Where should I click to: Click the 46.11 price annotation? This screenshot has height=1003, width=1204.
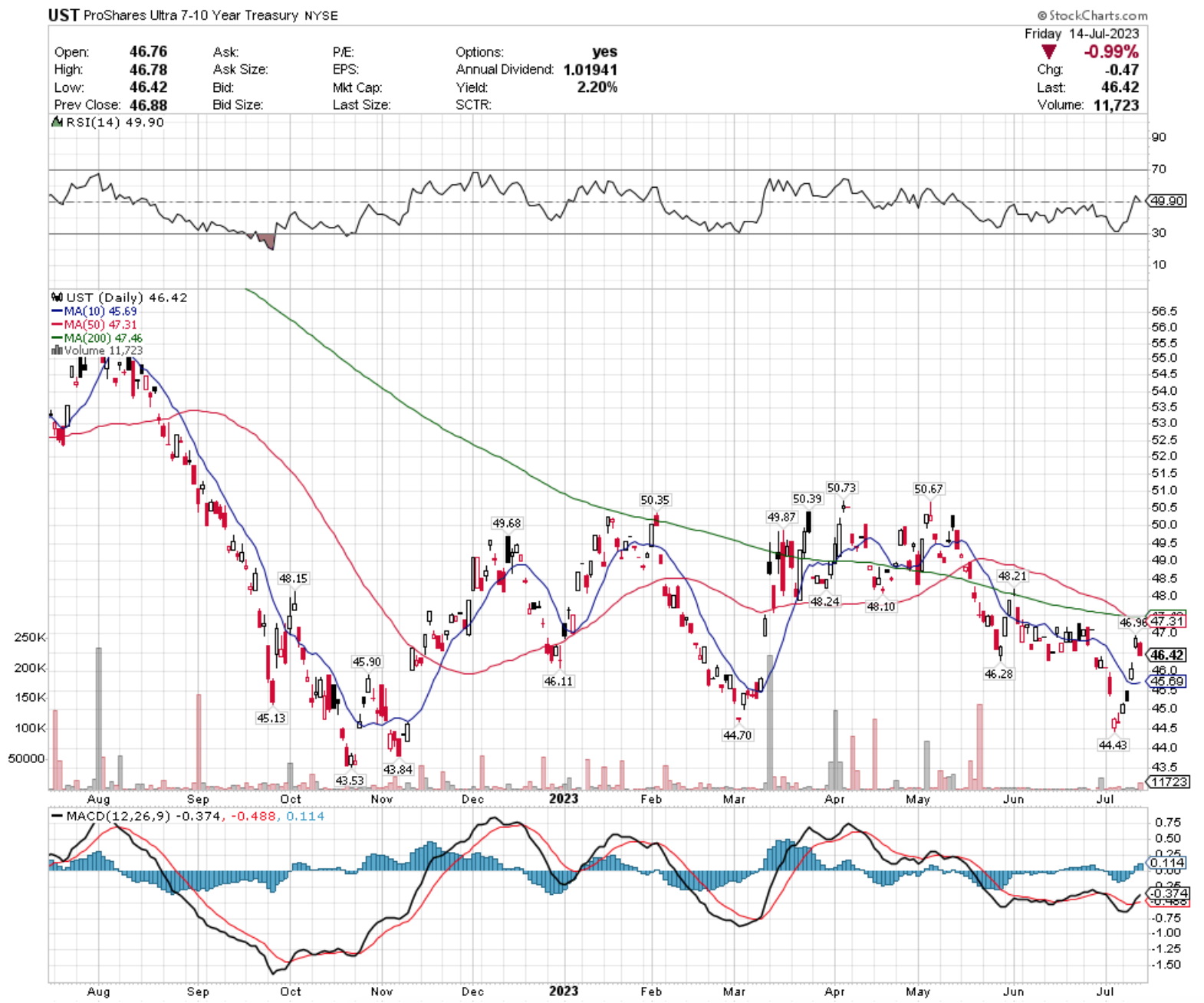point(558,681)
